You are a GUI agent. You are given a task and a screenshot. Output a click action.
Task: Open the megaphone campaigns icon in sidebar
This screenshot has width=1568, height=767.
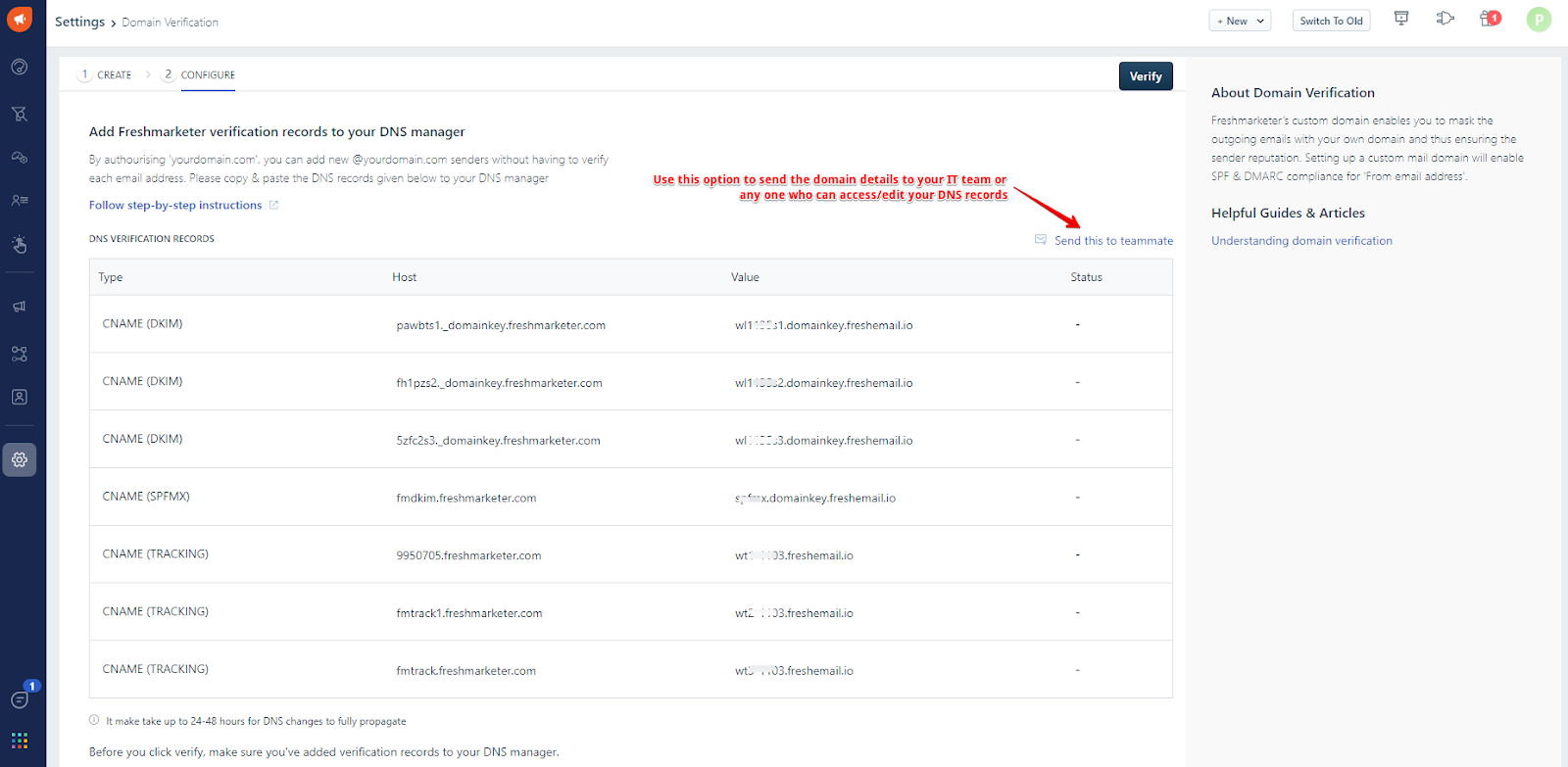[20, 307]
